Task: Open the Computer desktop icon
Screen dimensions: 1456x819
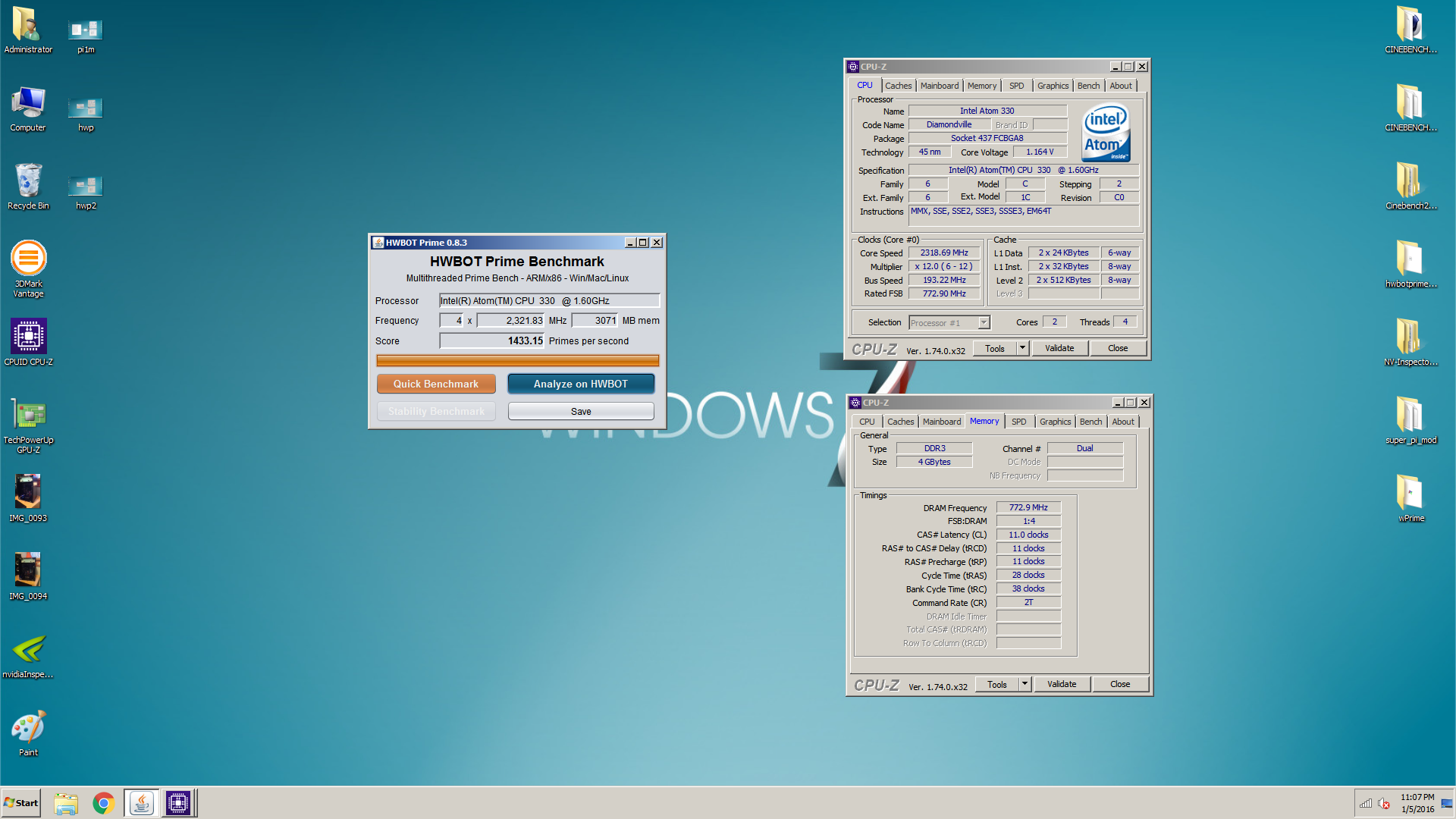Action: tap(28, 108)
